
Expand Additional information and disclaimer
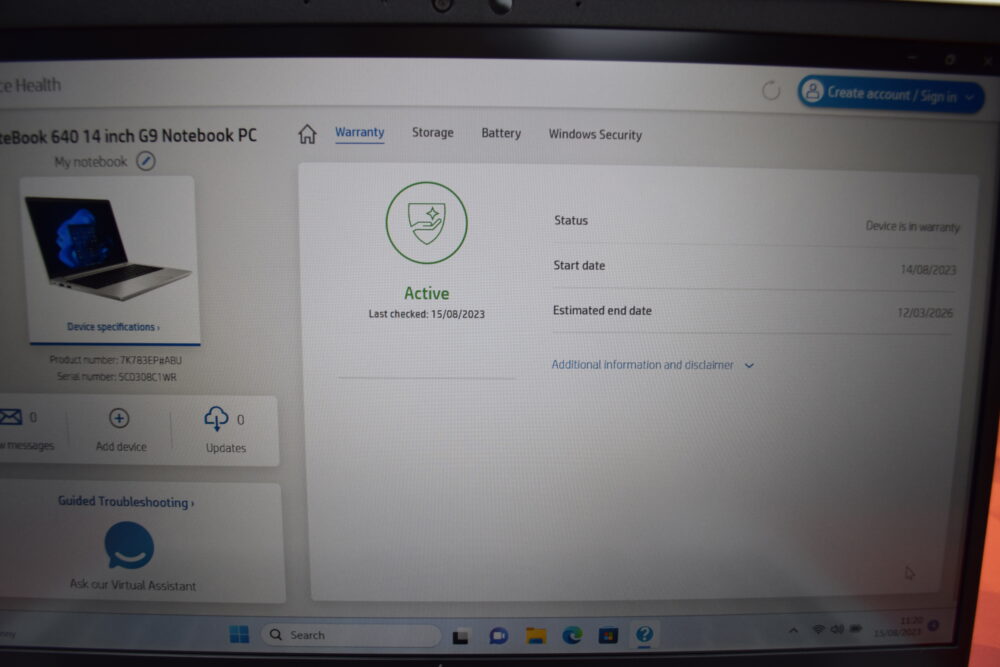tap(652, 365)
